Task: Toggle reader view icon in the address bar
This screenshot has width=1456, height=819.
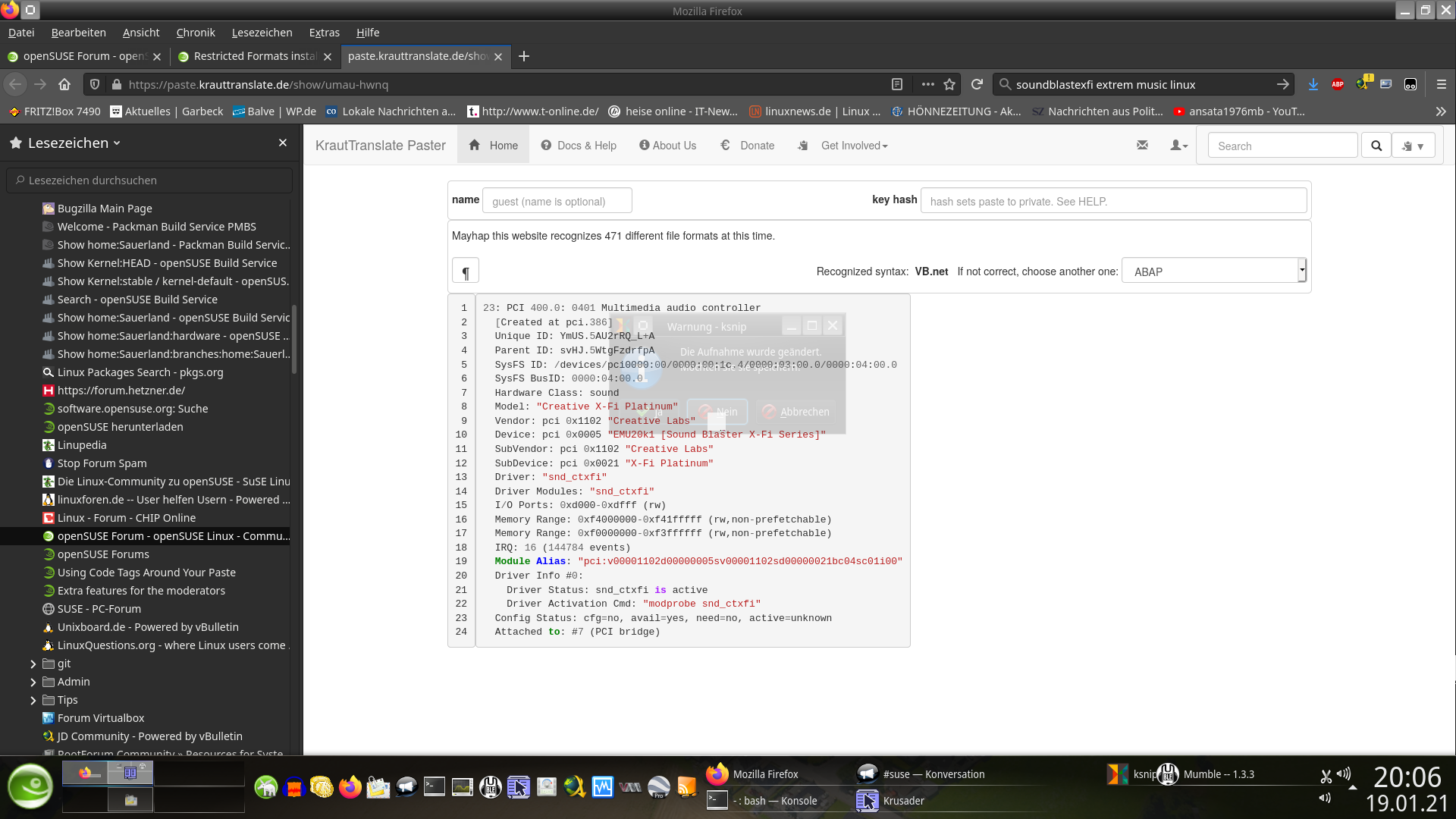Action: tap(897, 84)
